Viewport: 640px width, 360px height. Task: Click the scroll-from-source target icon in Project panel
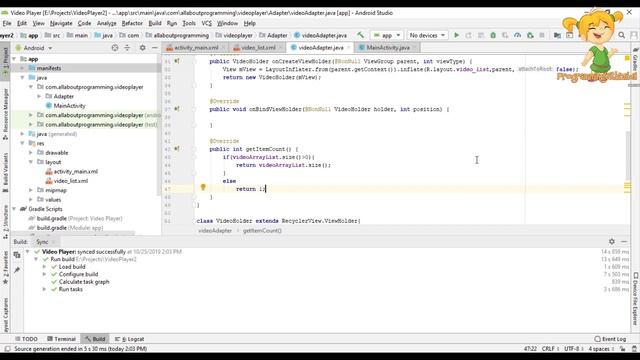(x=115, y=48)
